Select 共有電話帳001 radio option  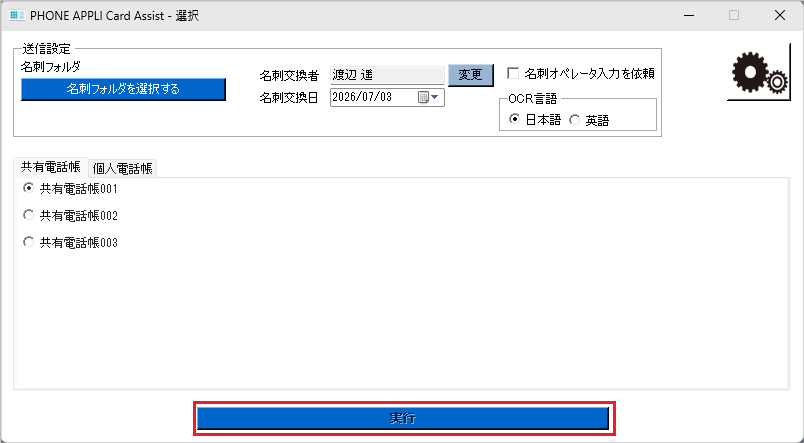pos(29,189)
